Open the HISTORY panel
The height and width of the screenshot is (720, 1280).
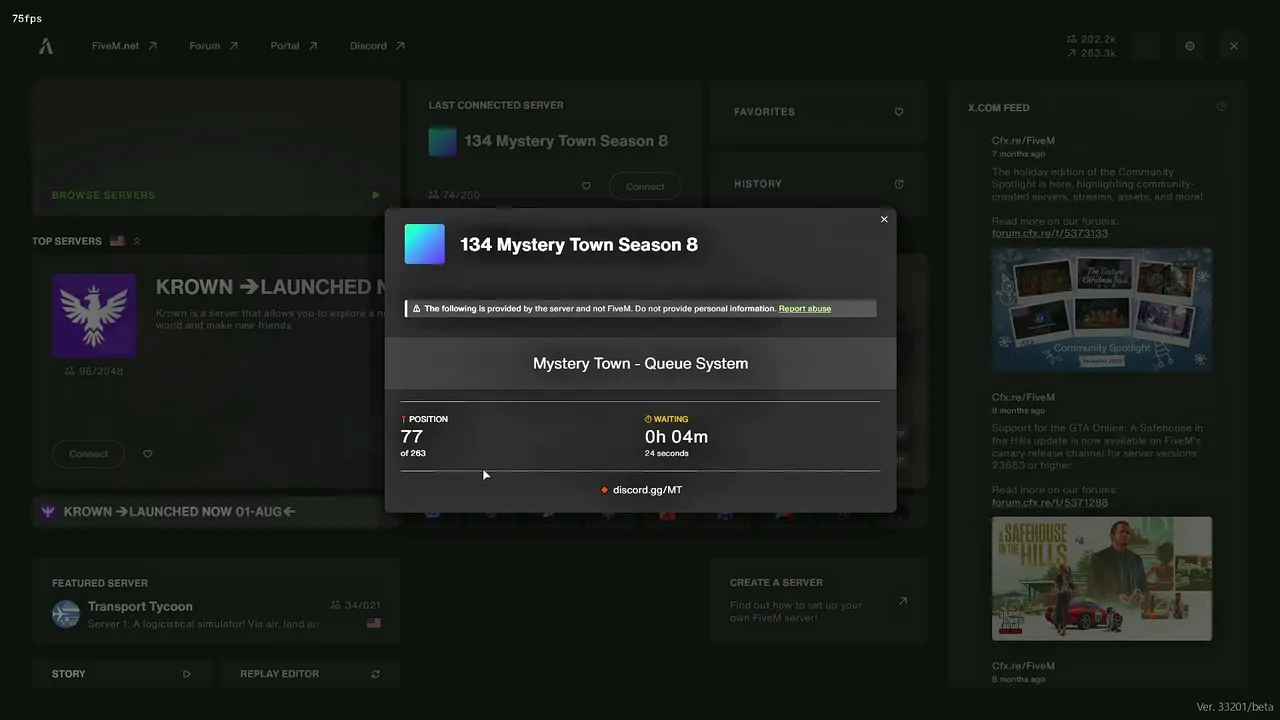[818, 183]
